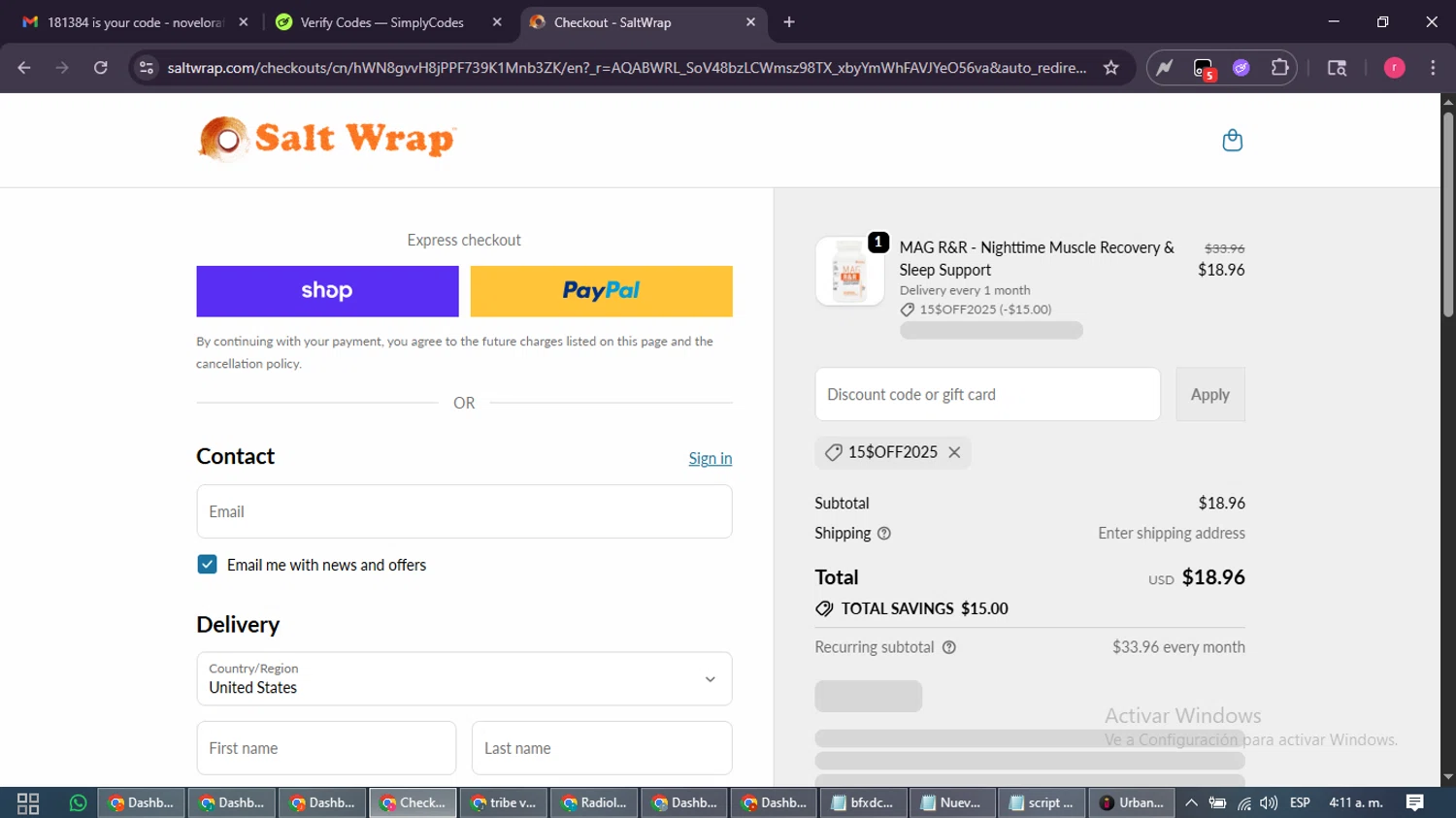The height and width of the screenshot is (818, 1456).
Task: Show hidden system tray icons
Action: click(x=1191, y=803)
